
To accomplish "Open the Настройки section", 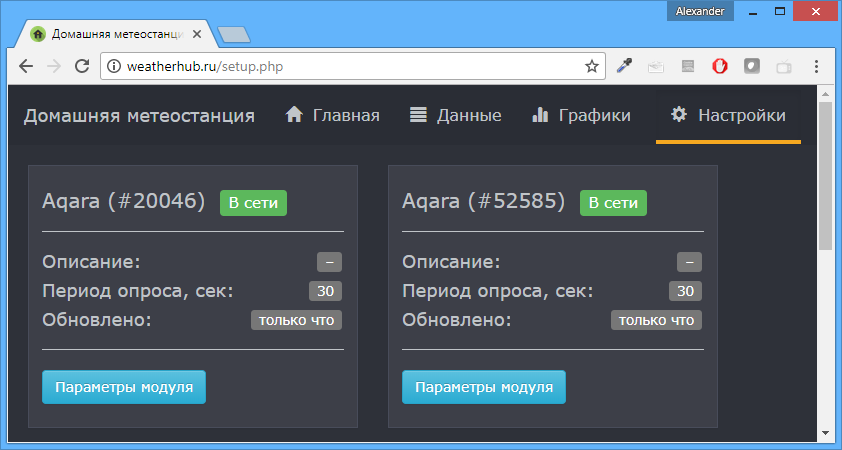I will click(728, 115).
